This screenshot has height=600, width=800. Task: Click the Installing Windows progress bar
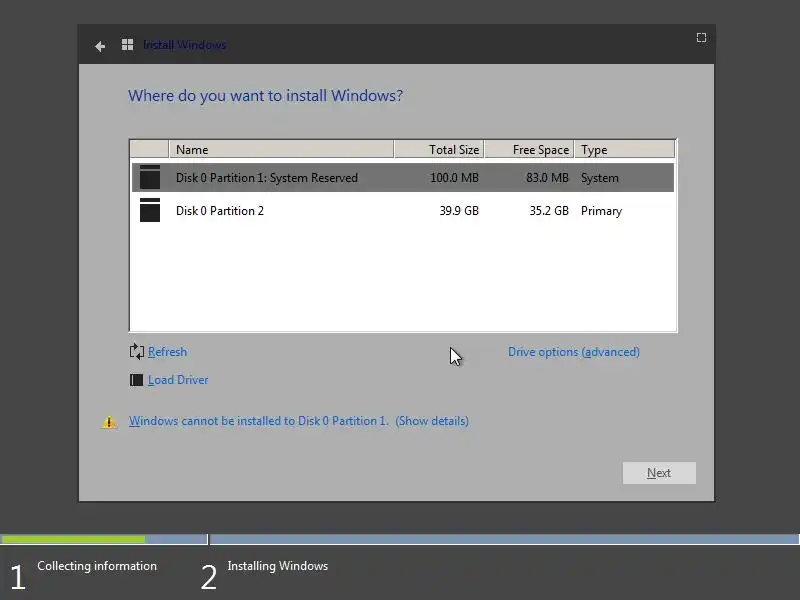click(x=504, y=539)
